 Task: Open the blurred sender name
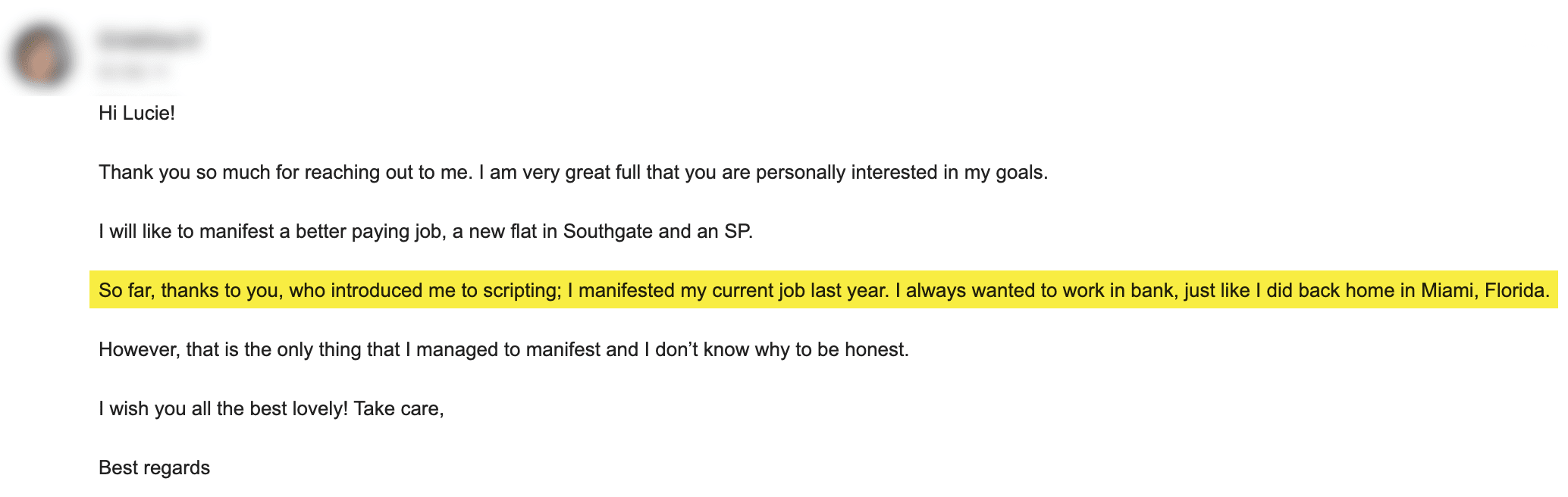[149, 39]
